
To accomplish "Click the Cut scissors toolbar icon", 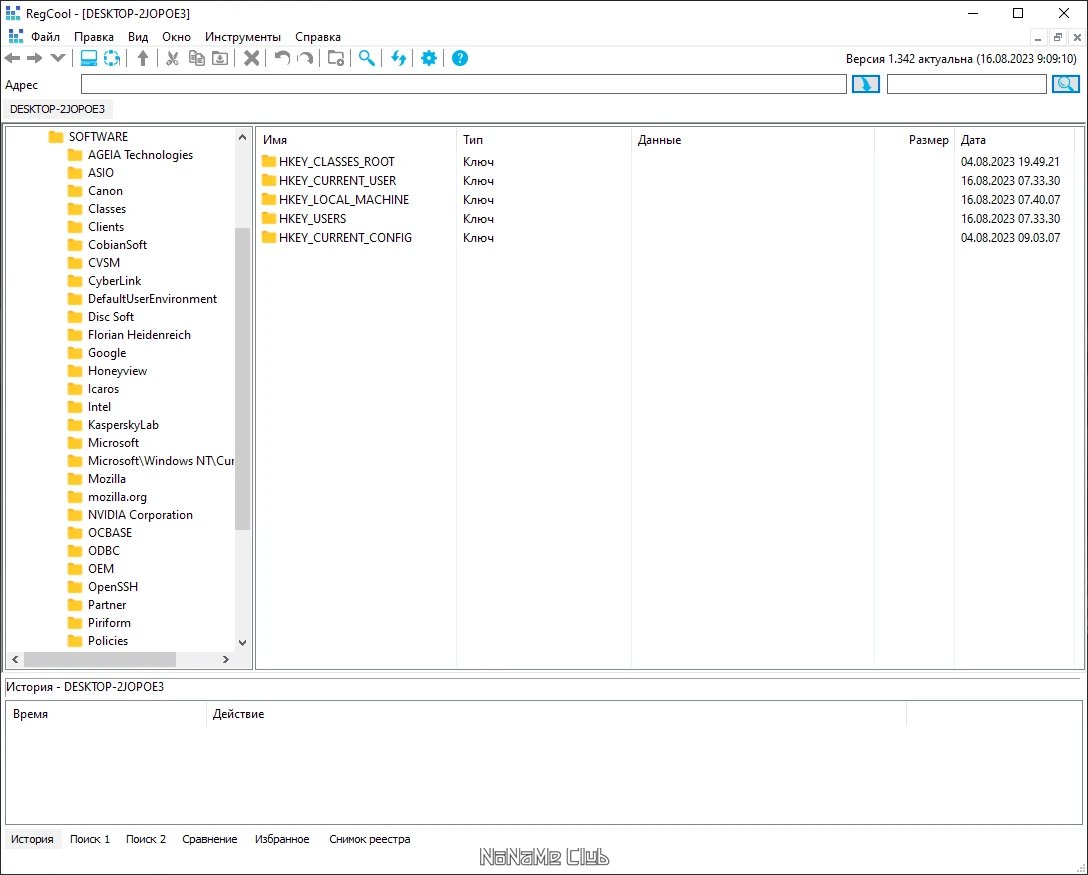I will click(x=172, y=58).
